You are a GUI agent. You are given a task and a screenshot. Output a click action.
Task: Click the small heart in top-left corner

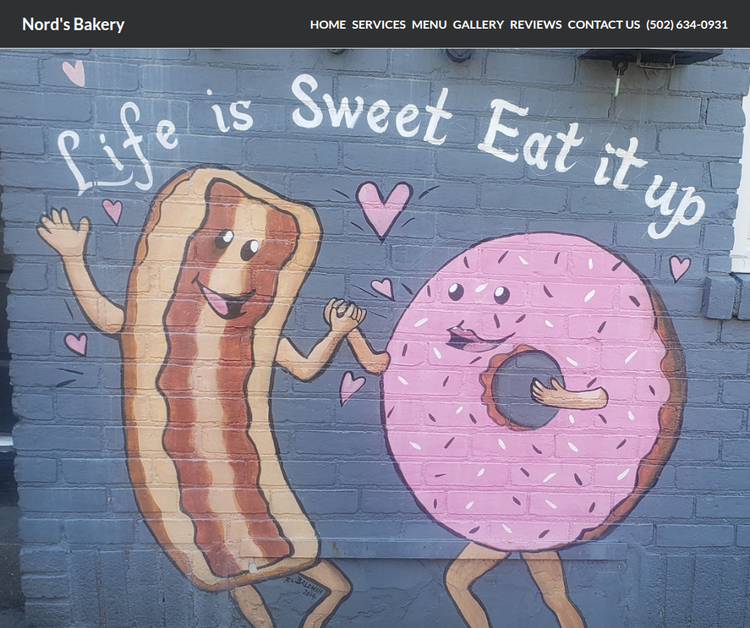tap(74, 72)
